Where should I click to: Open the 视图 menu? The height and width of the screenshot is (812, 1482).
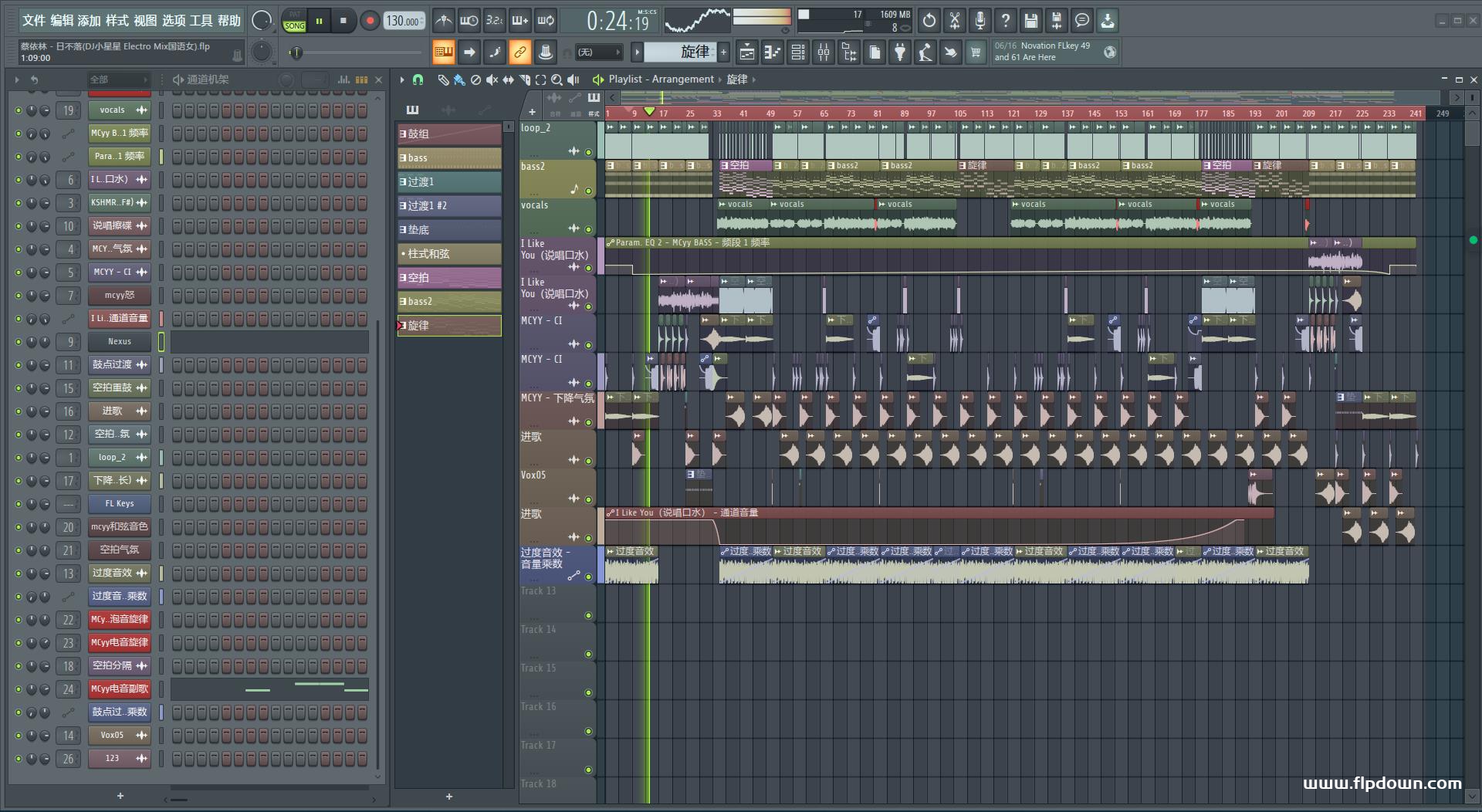[x=145, y=21]
